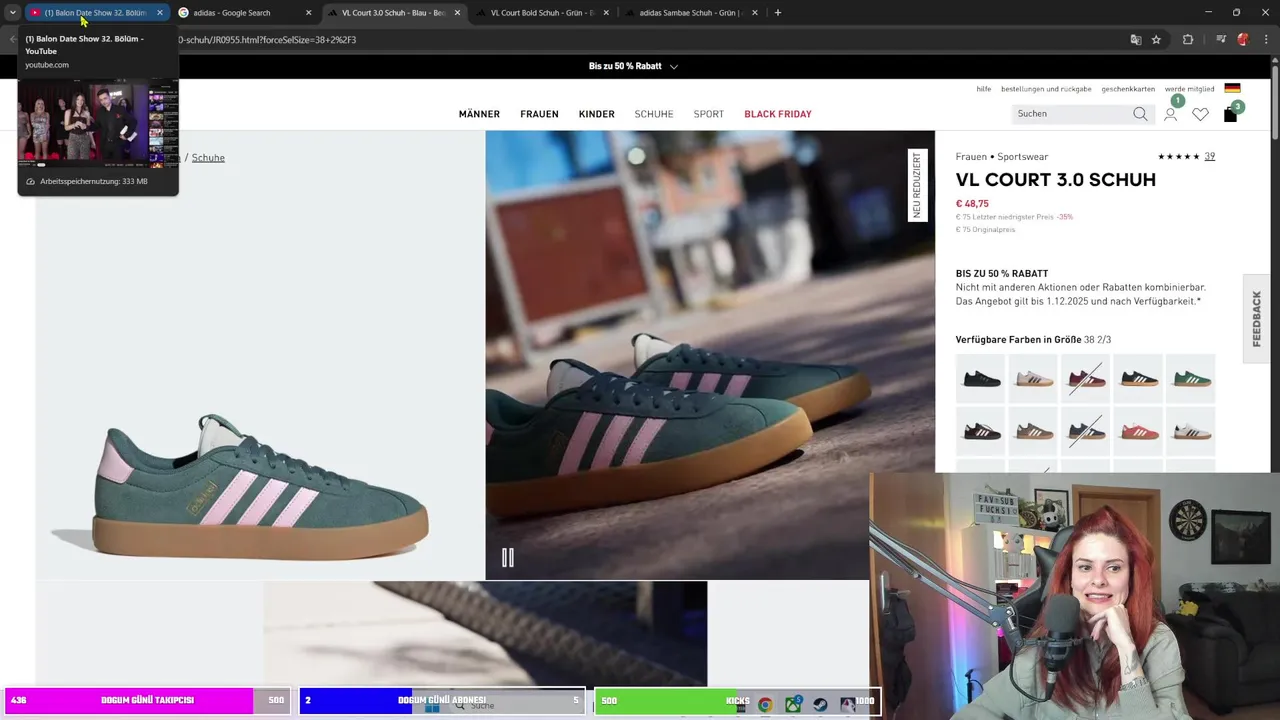The height and width of the screenshot is (720, 1280).
Task: Select the brown suede shoe color swatch
Action: click(1033, 431)
